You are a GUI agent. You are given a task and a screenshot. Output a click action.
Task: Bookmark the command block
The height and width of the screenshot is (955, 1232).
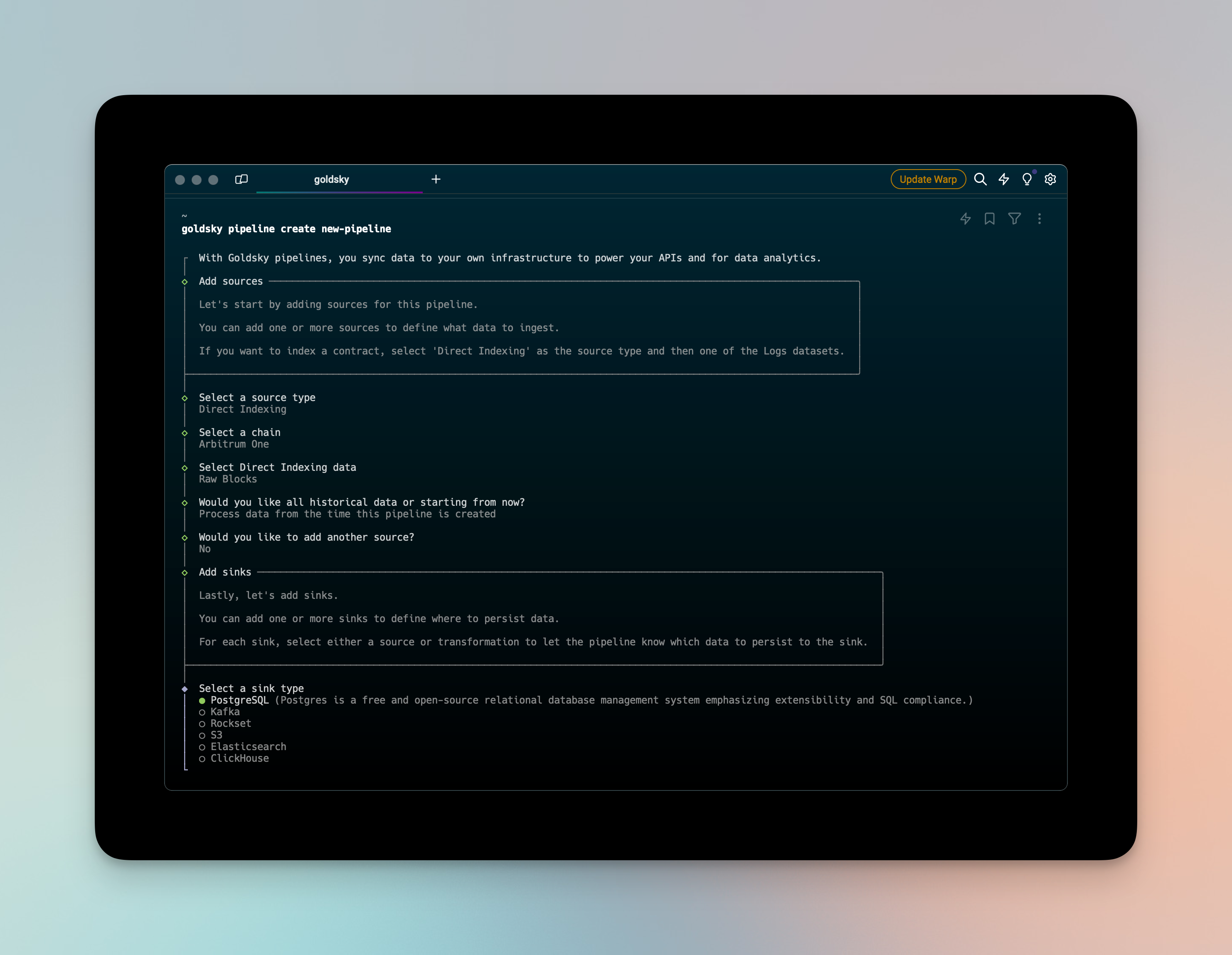click(x=990, y=219)
